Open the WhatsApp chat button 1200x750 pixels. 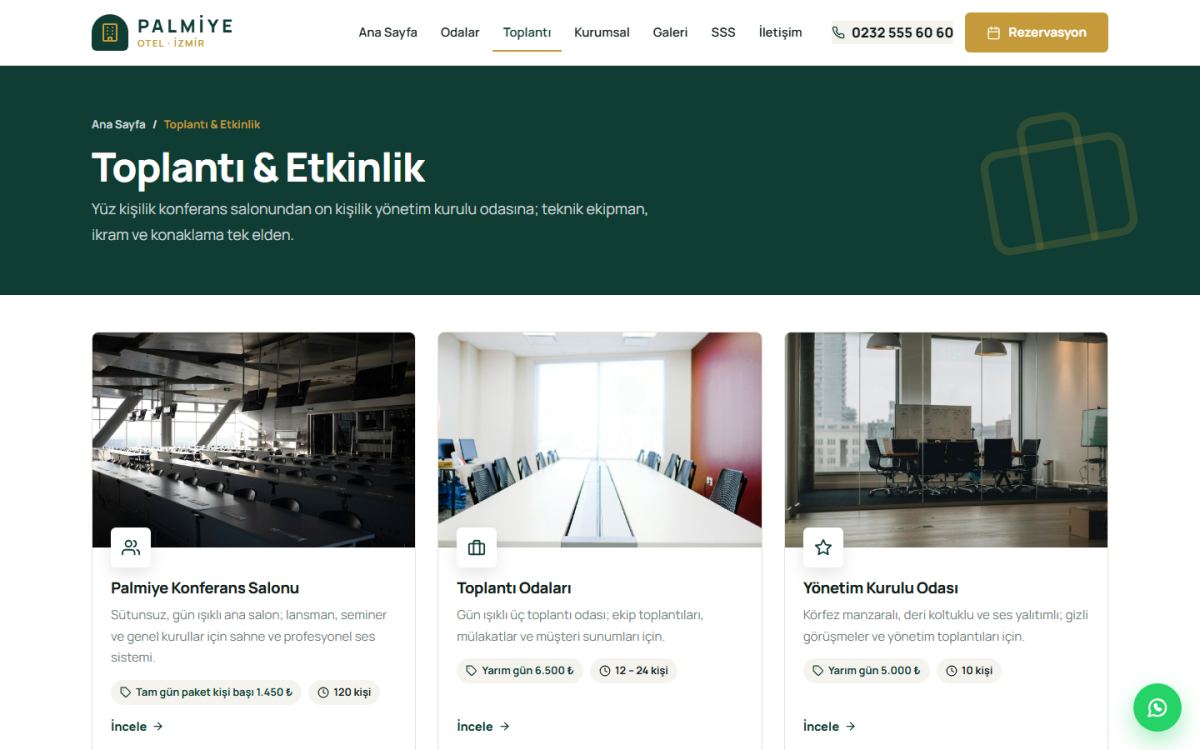pos(1157,708)
